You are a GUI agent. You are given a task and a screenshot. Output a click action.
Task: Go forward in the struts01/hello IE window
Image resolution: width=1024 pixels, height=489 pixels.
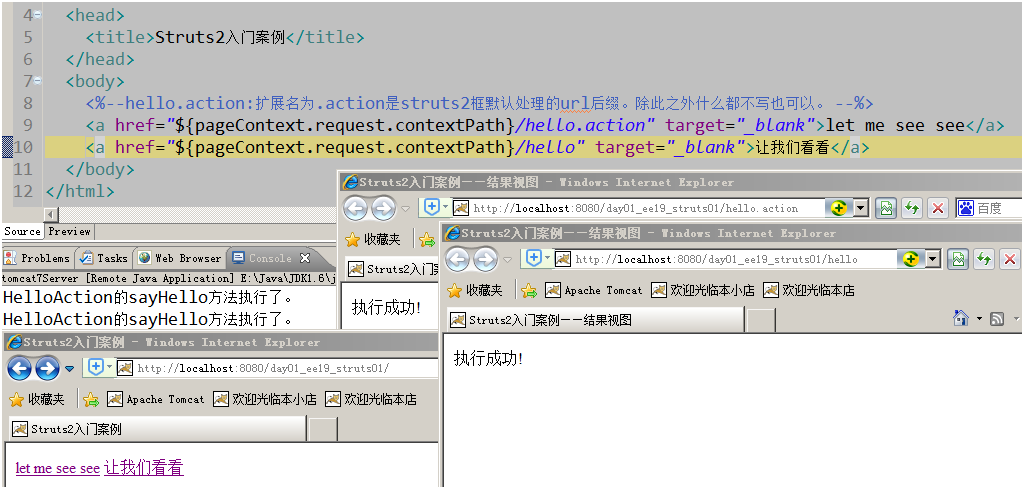(x=485, y=259)
